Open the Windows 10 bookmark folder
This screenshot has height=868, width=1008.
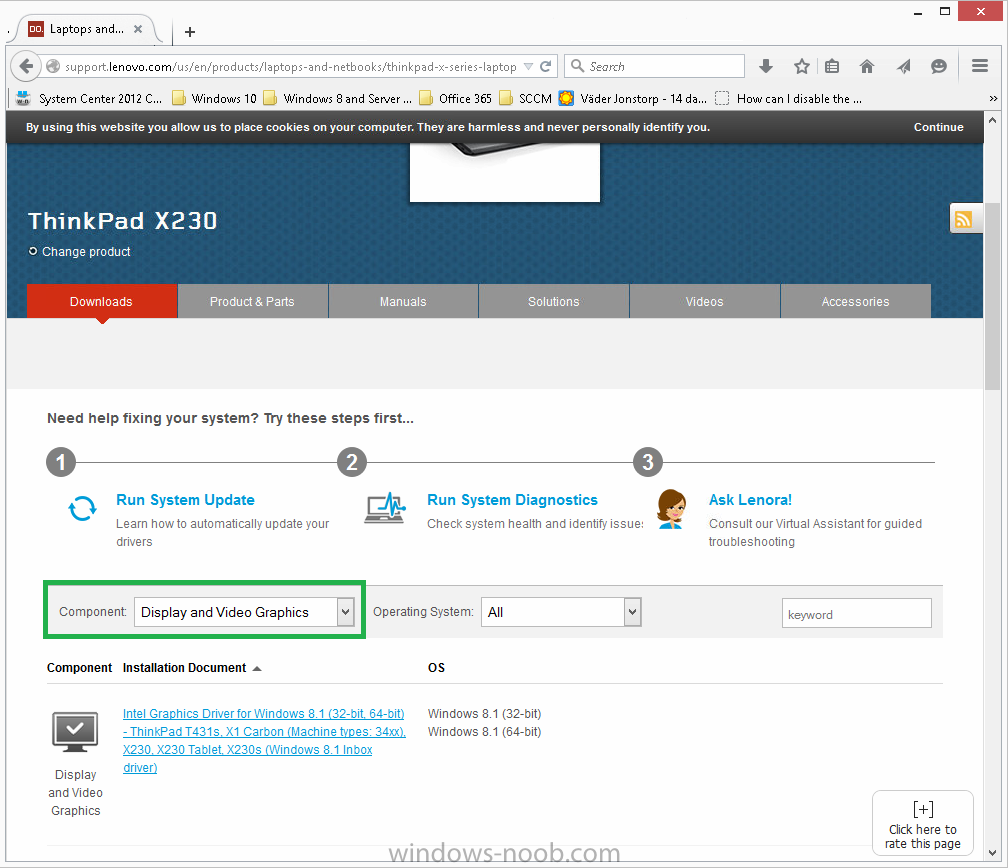coord(215,98)
